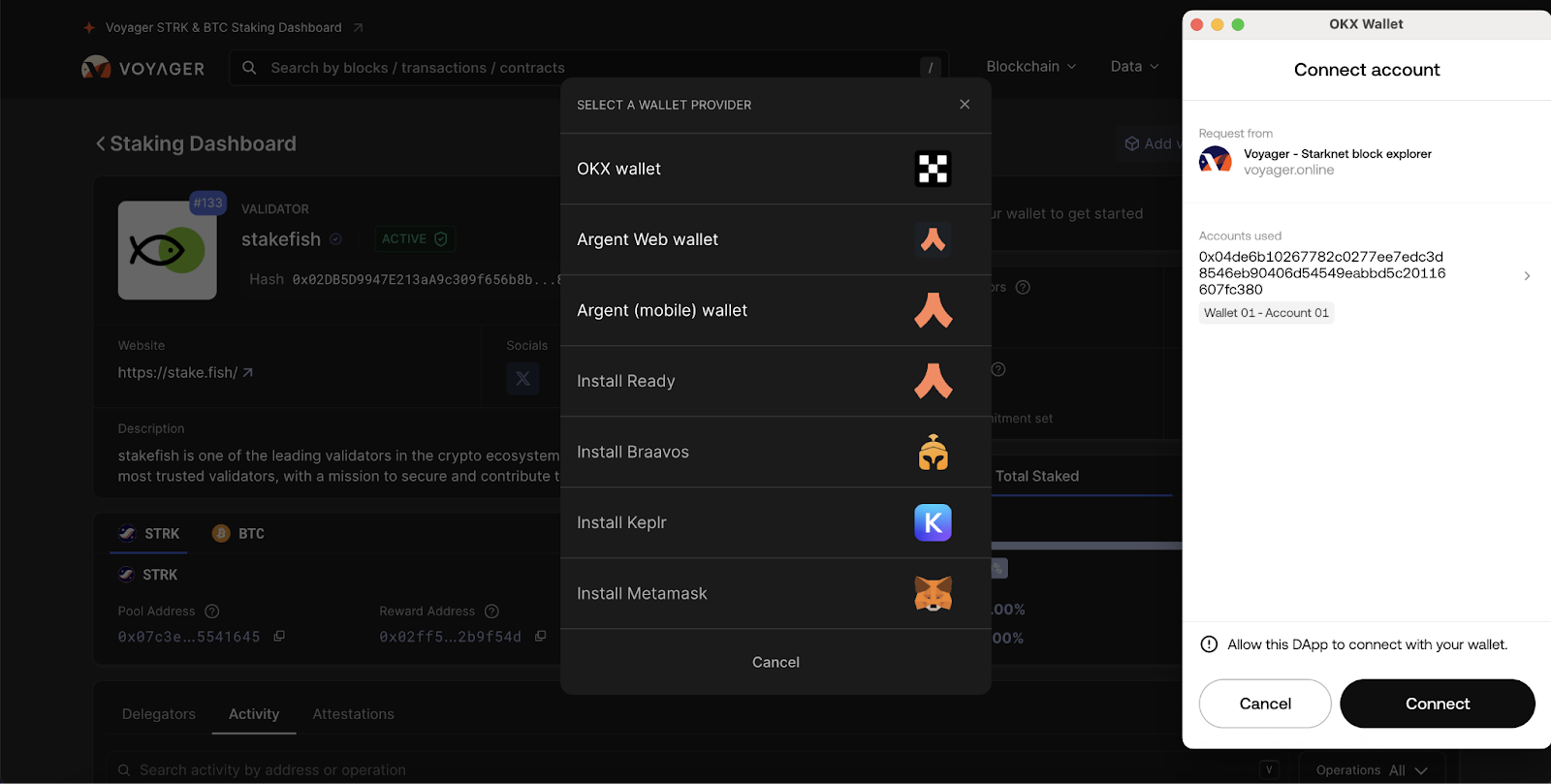Open the Blockchain dropdown menu

point(1031,67)
